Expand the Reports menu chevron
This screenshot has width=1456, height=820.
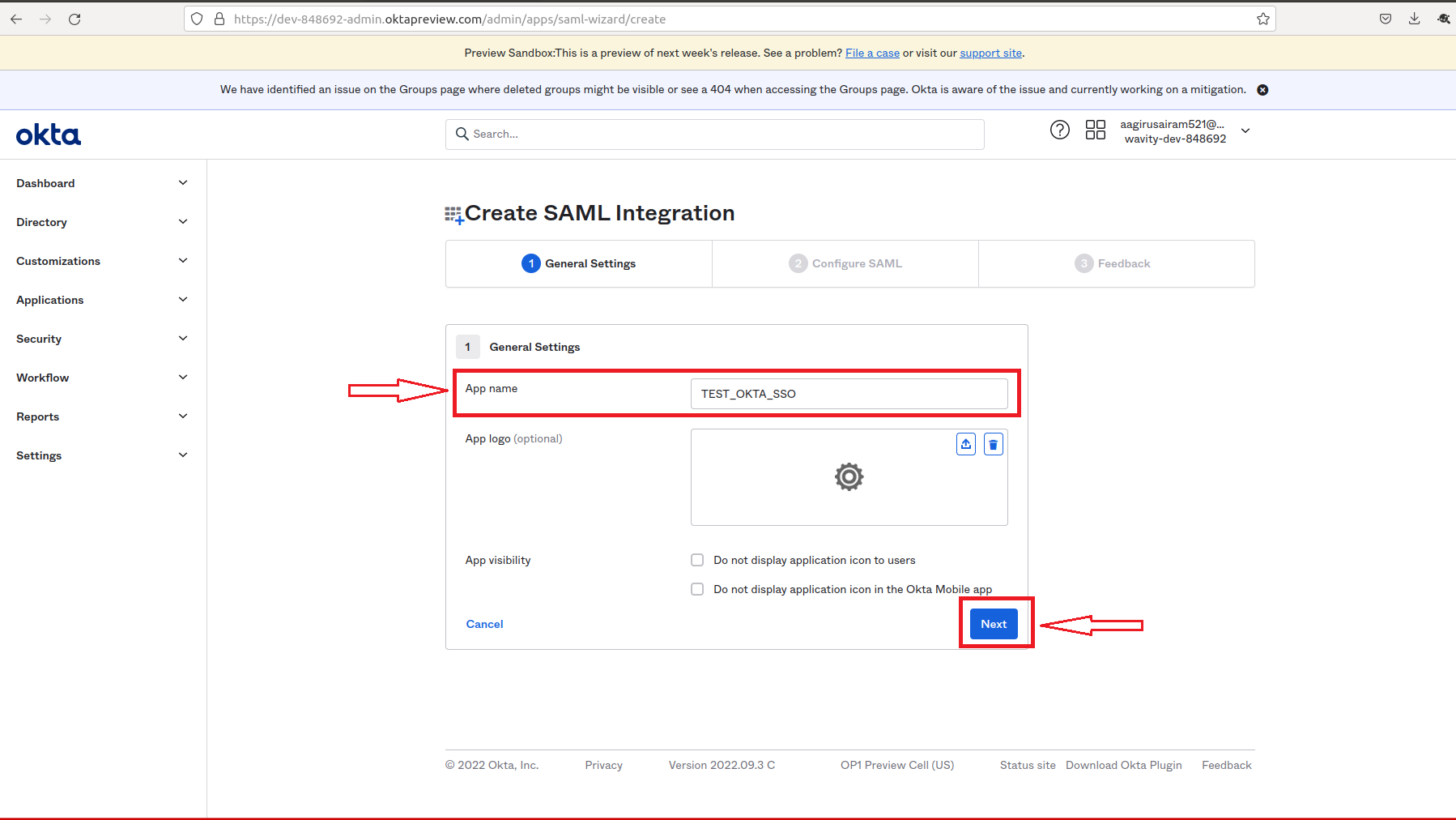183,416
